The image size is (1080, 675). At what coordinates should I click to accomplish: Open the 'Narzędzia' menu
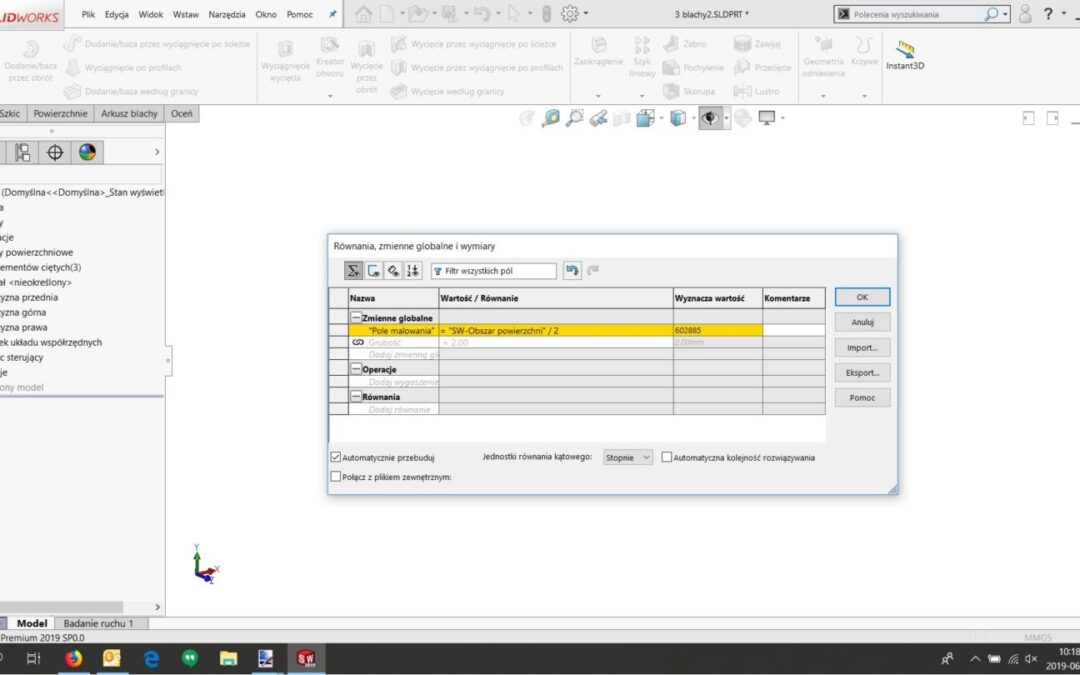tap(227, 15)
